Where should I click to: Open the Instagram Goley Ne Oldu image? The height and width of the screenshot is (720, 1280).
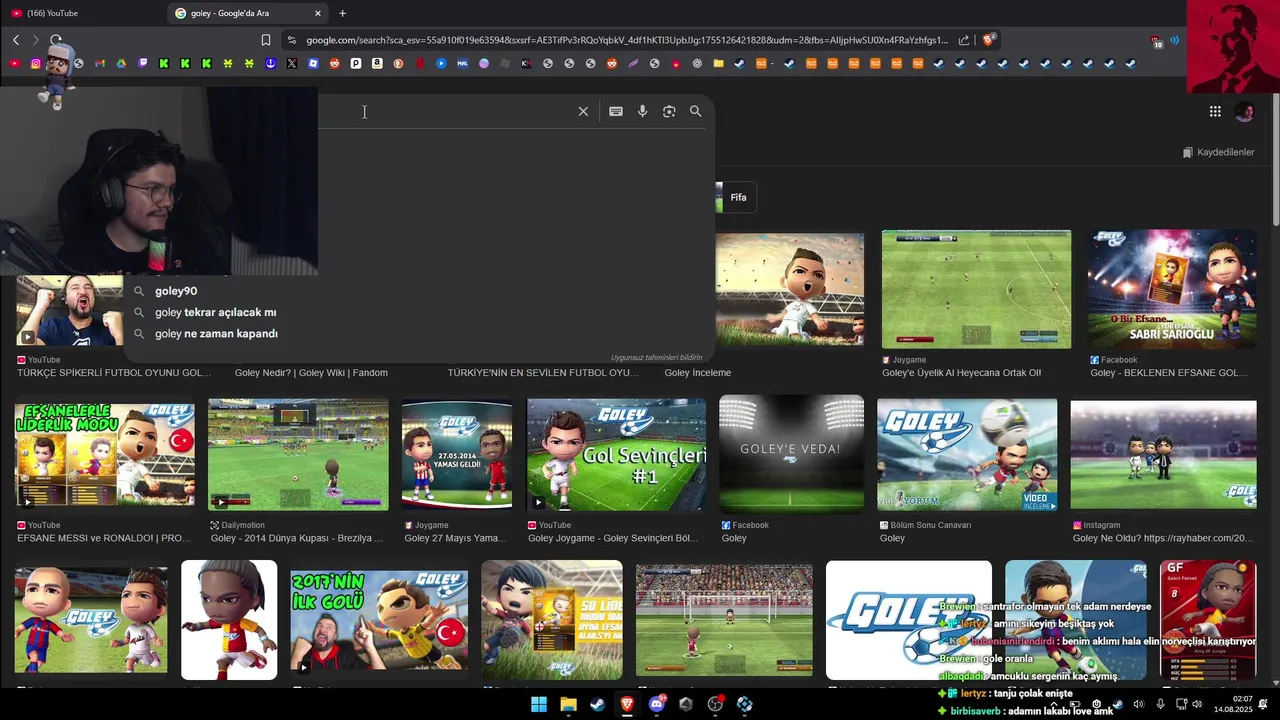(x=1163, y=455)
